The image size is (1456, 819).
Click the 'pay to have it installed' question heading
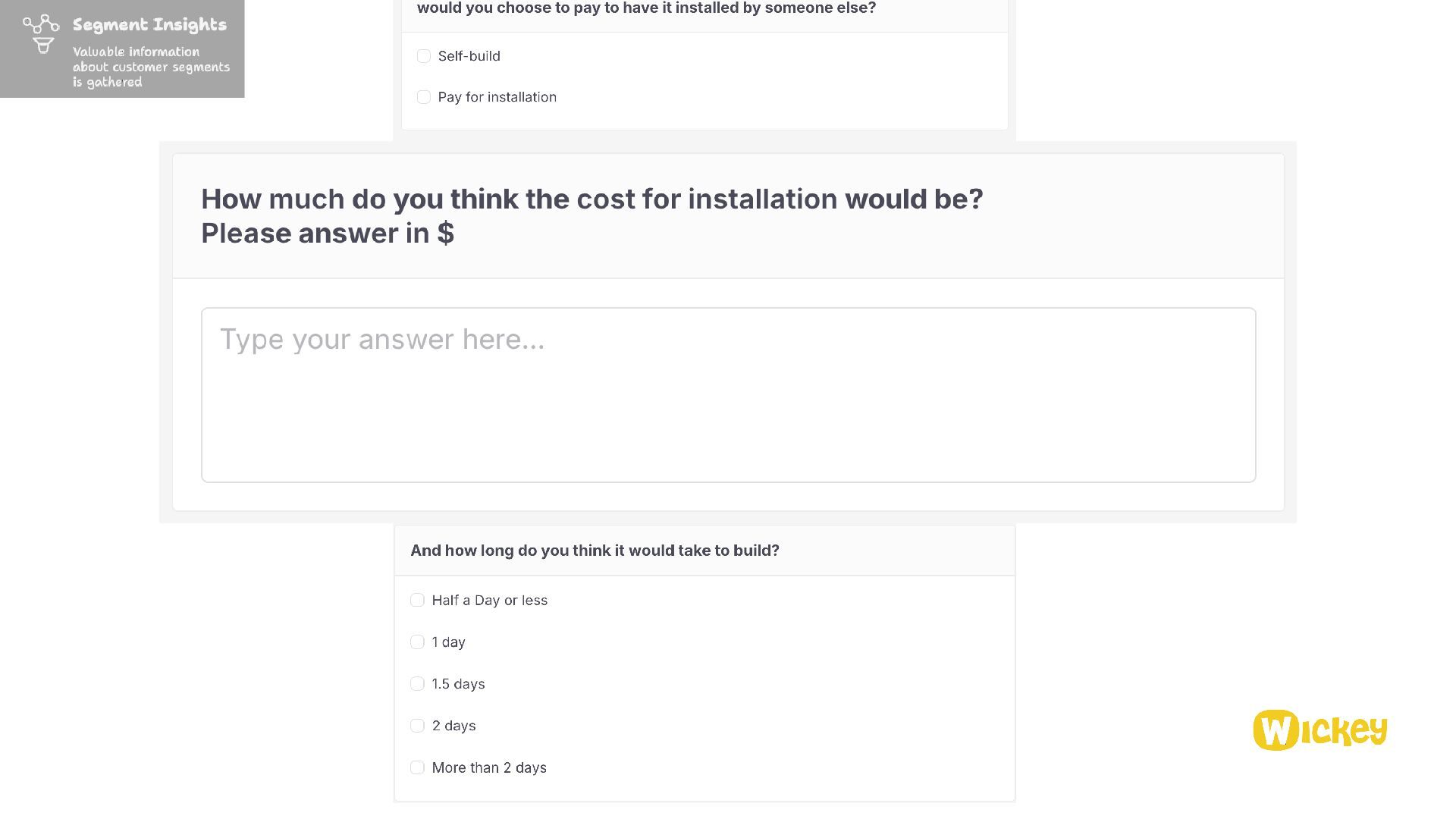[646, 8]
